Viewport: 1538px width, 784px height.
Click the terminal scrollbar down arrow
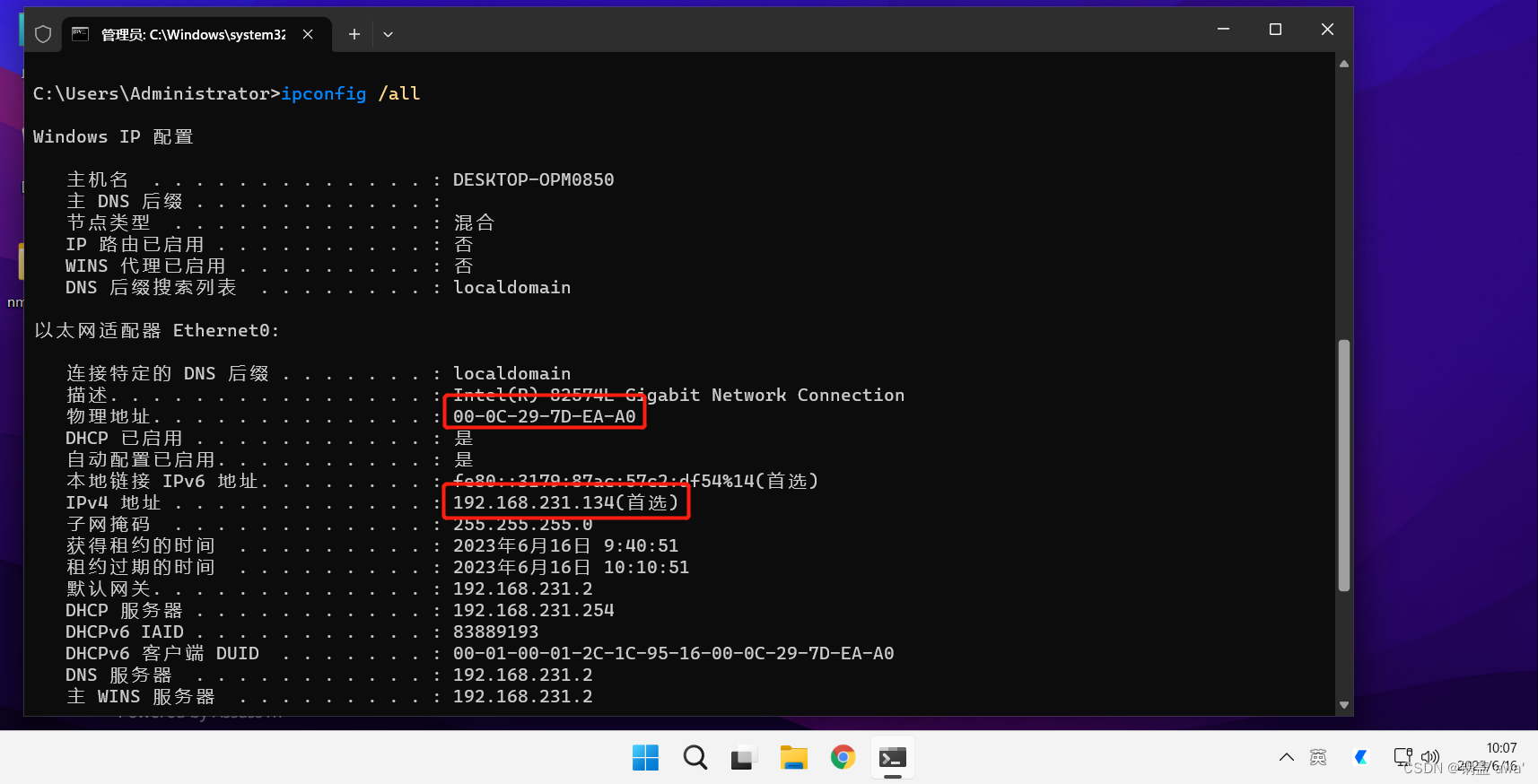1344,705
